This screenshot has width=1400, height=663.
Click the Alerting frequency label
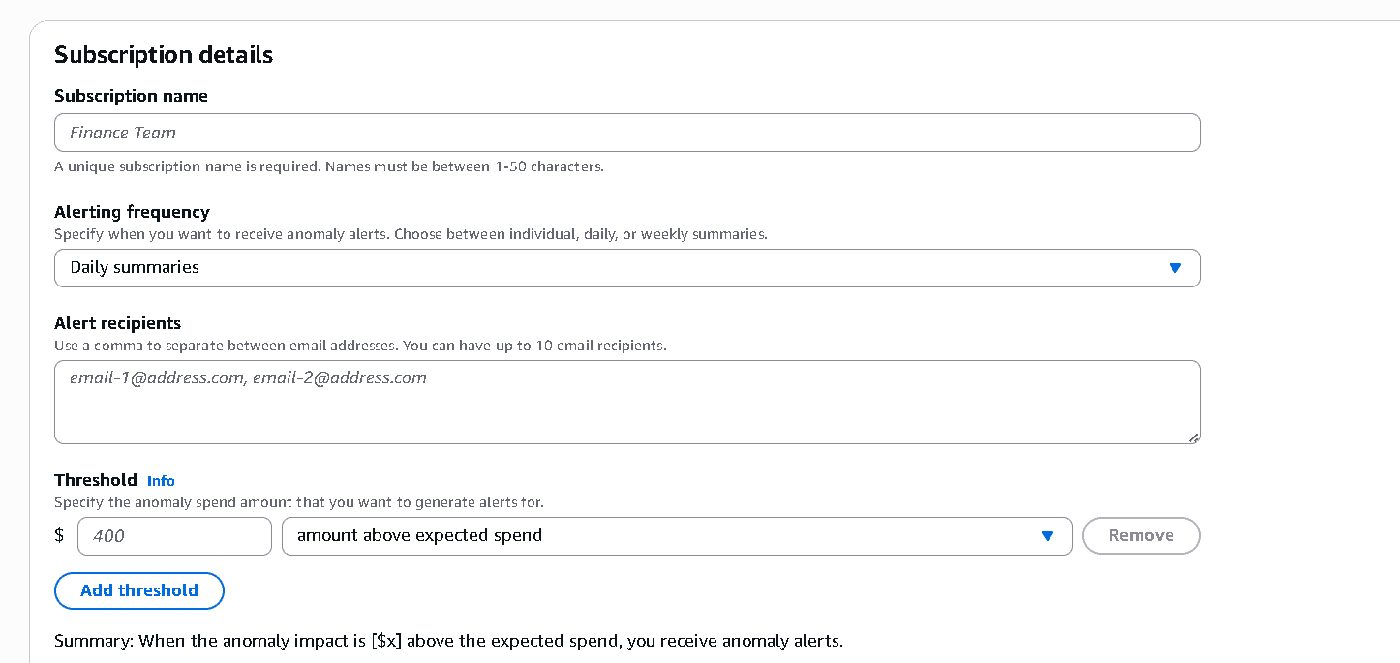coord(132,212)
